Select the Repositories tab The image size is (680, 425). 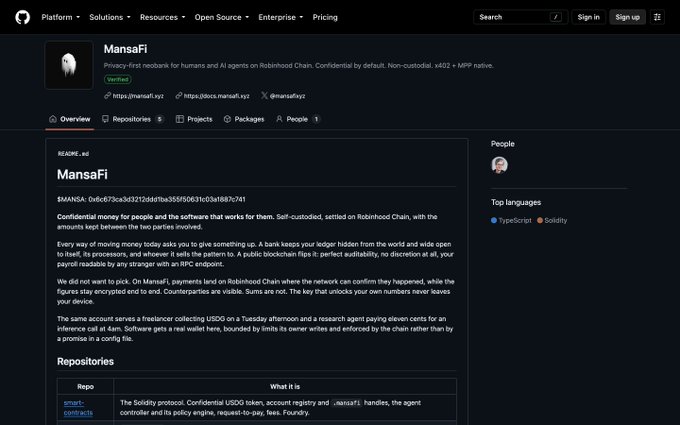[x=132, y=119]
